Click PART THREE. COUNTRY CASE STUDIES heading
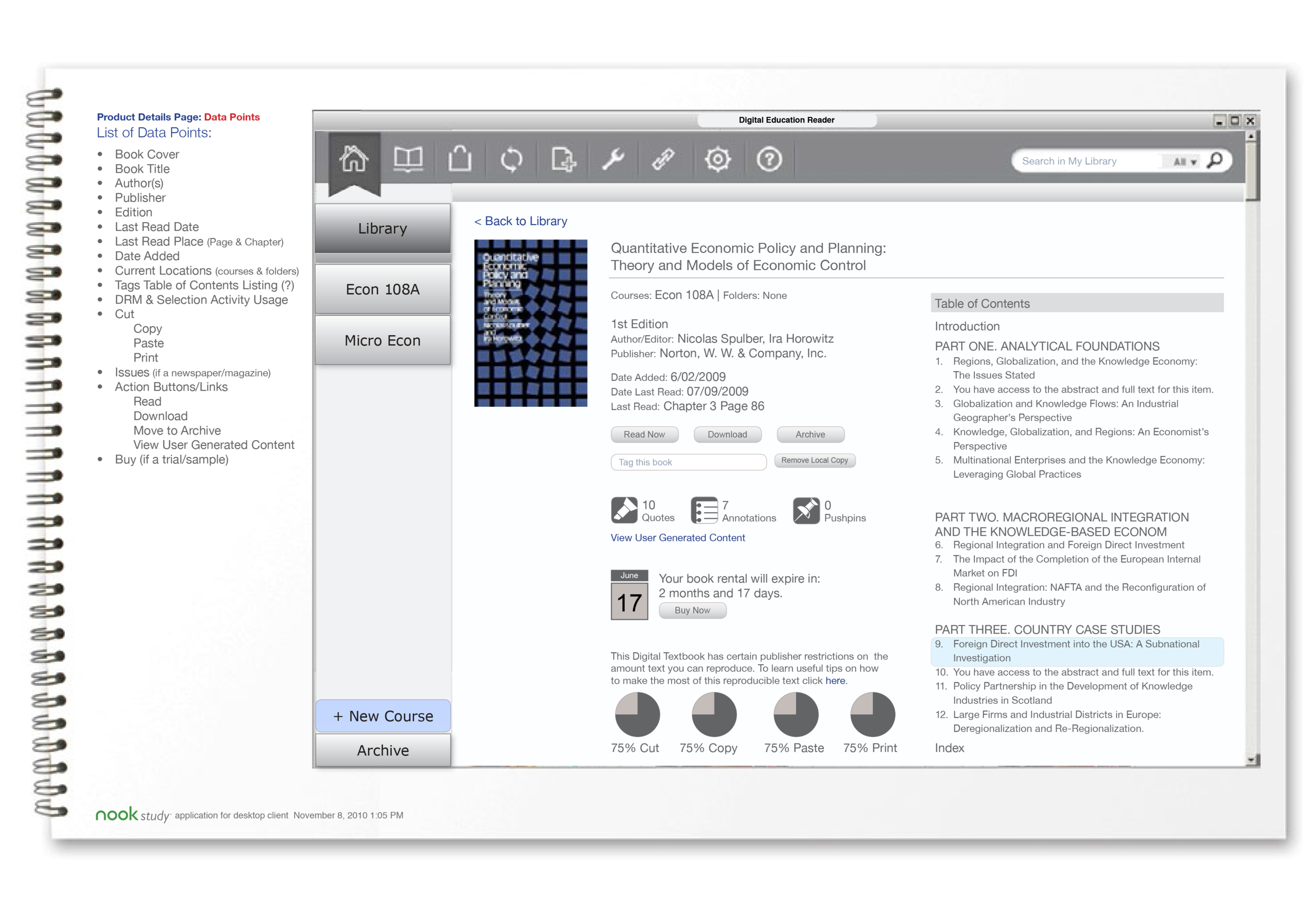1316x900 pixels. (x=1047, y=629)
